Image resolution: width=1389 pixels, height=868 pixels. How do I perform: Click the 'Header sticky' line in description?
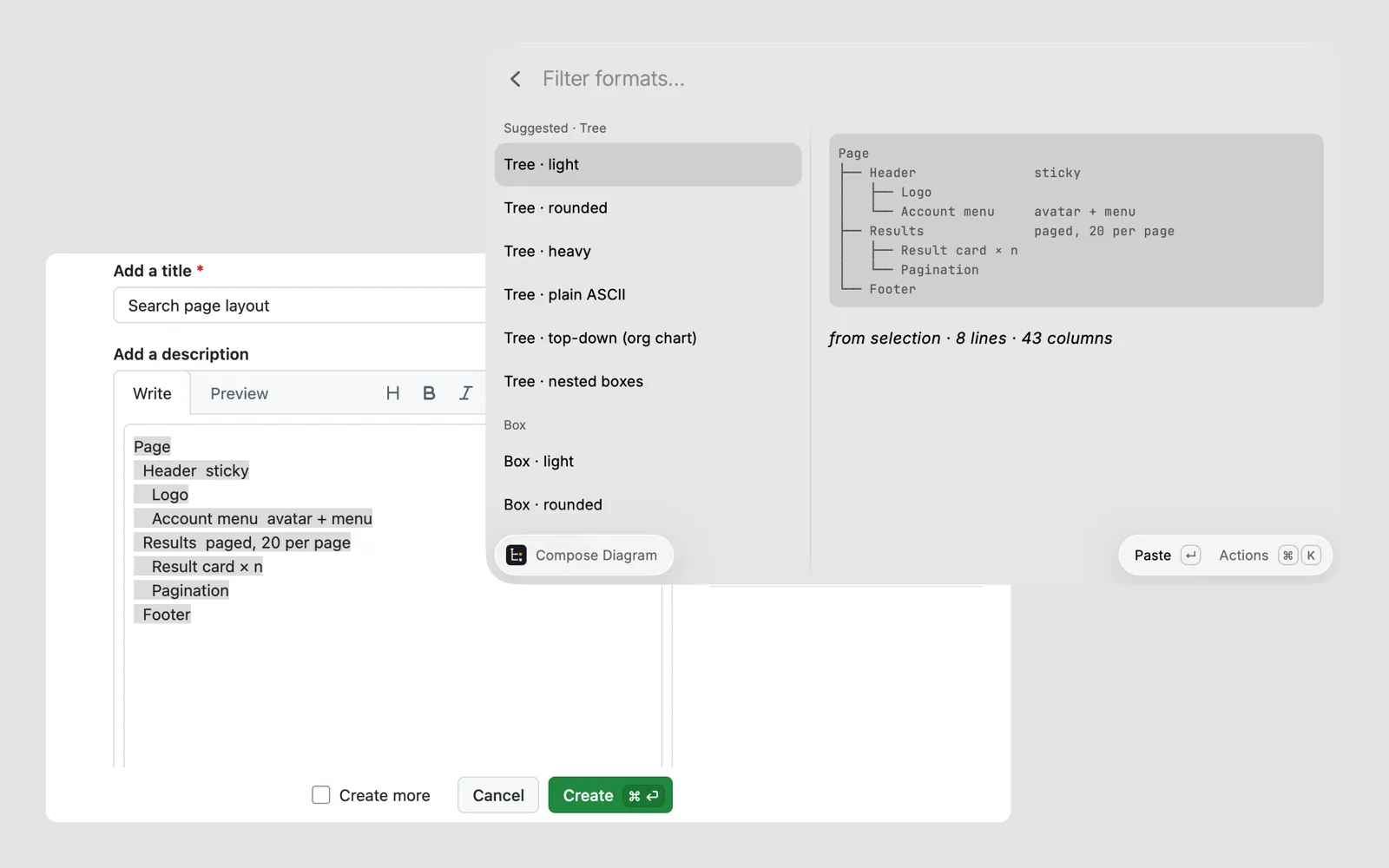[x=191, y=470]
